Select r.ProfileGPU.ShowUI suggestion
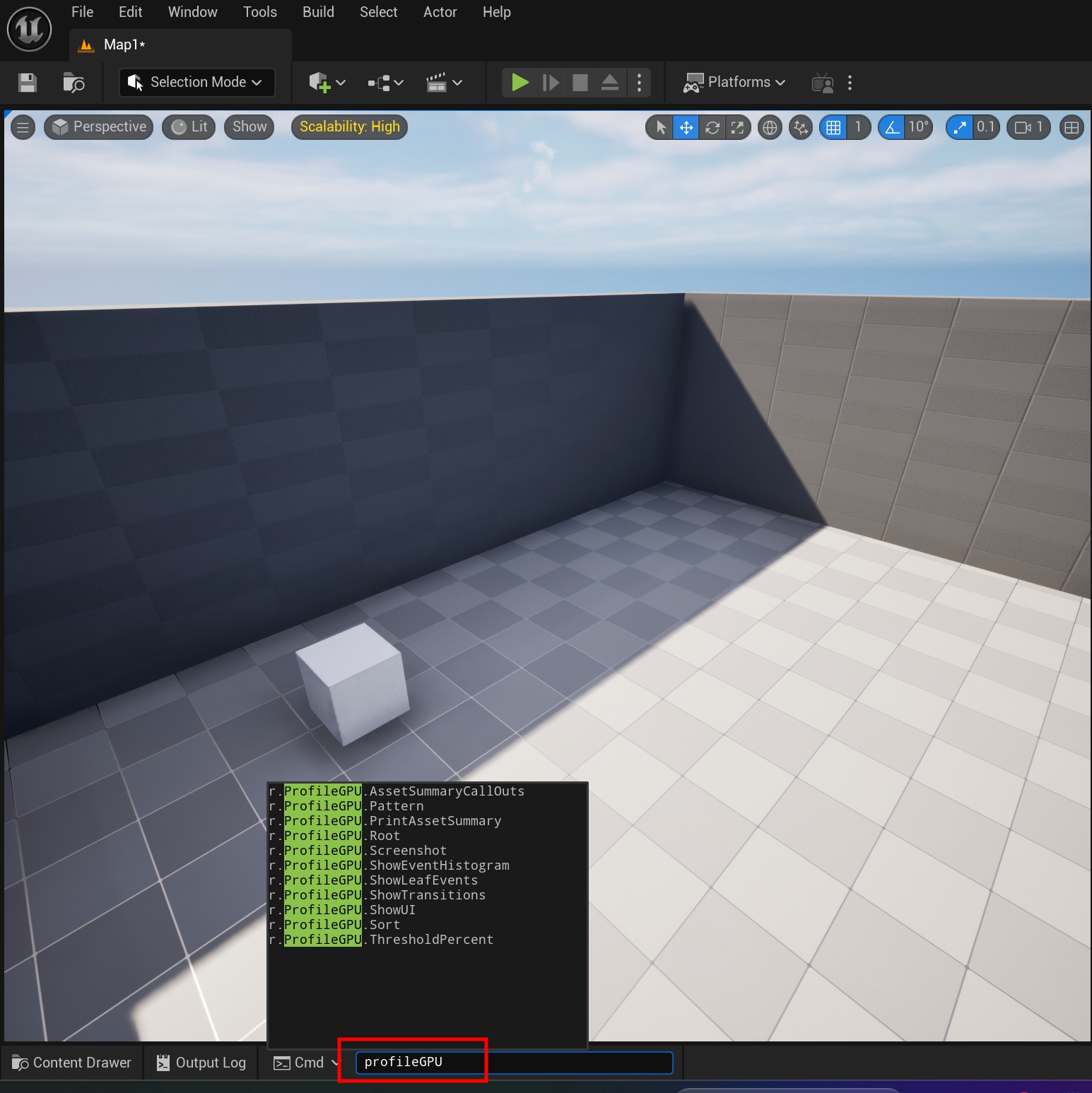Image resolution: width=1092 pixels, height=1093 pixels. point(427,910)
